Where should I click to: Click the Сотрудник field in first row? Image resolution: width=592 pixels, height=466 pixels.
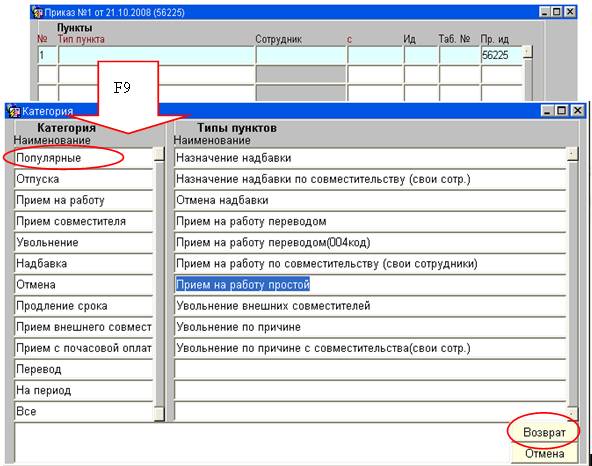point(301,55)
